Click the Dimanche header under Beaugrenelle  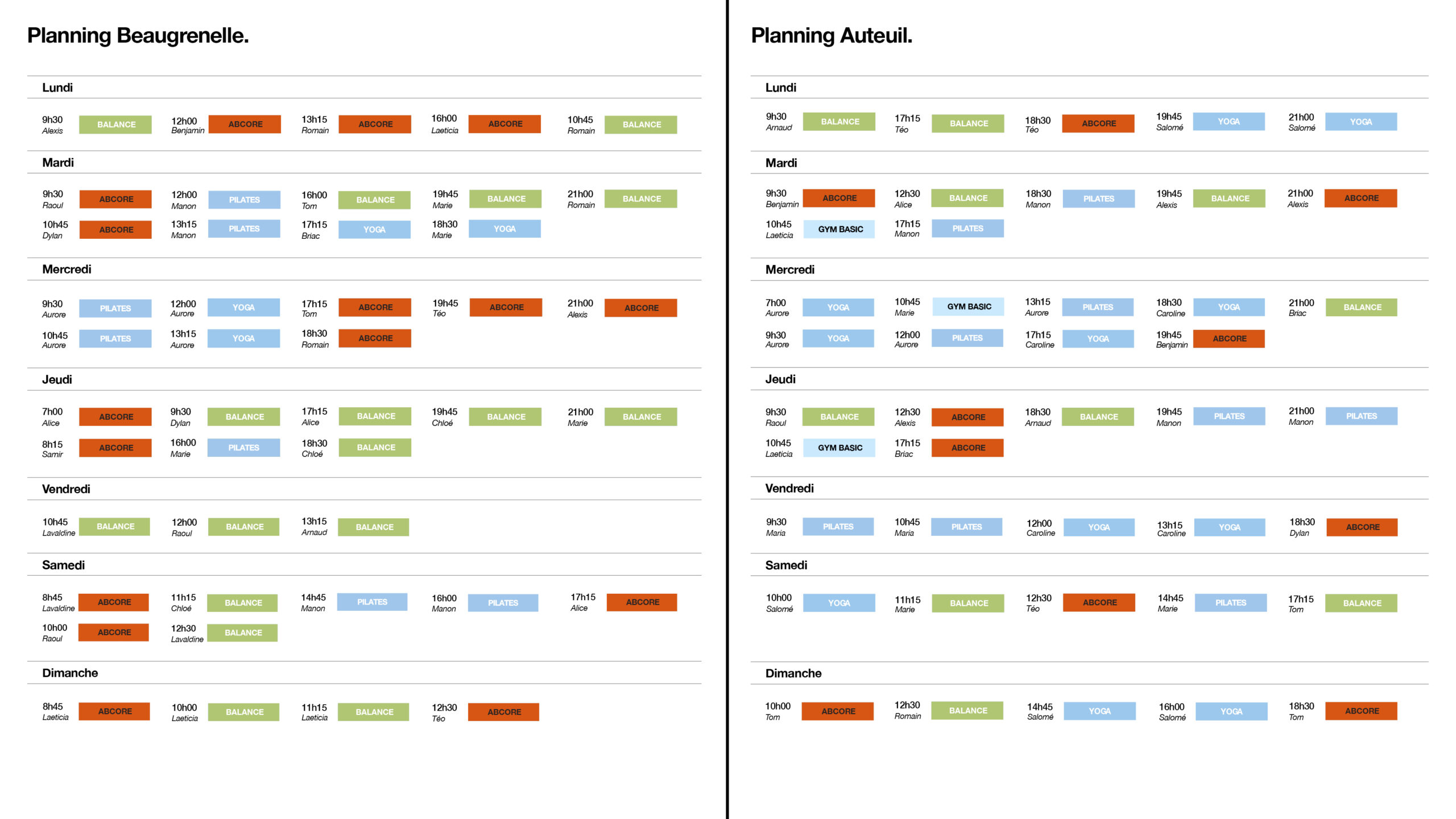tap(70, 673)
